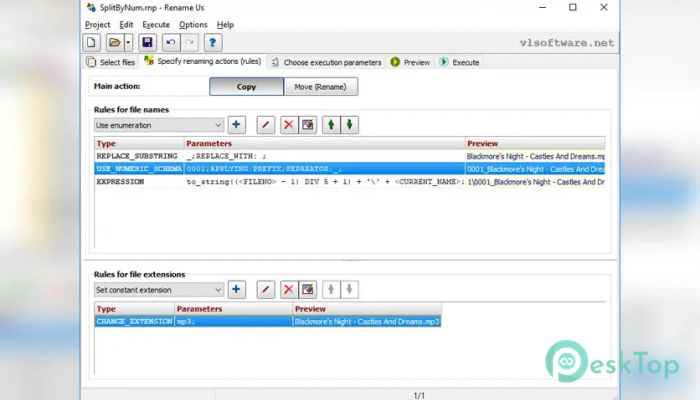This screenshot has width=700, height=400.
Task: Move file name rule up green arrow
Action: pyautogui.click(x=331, y=125)
